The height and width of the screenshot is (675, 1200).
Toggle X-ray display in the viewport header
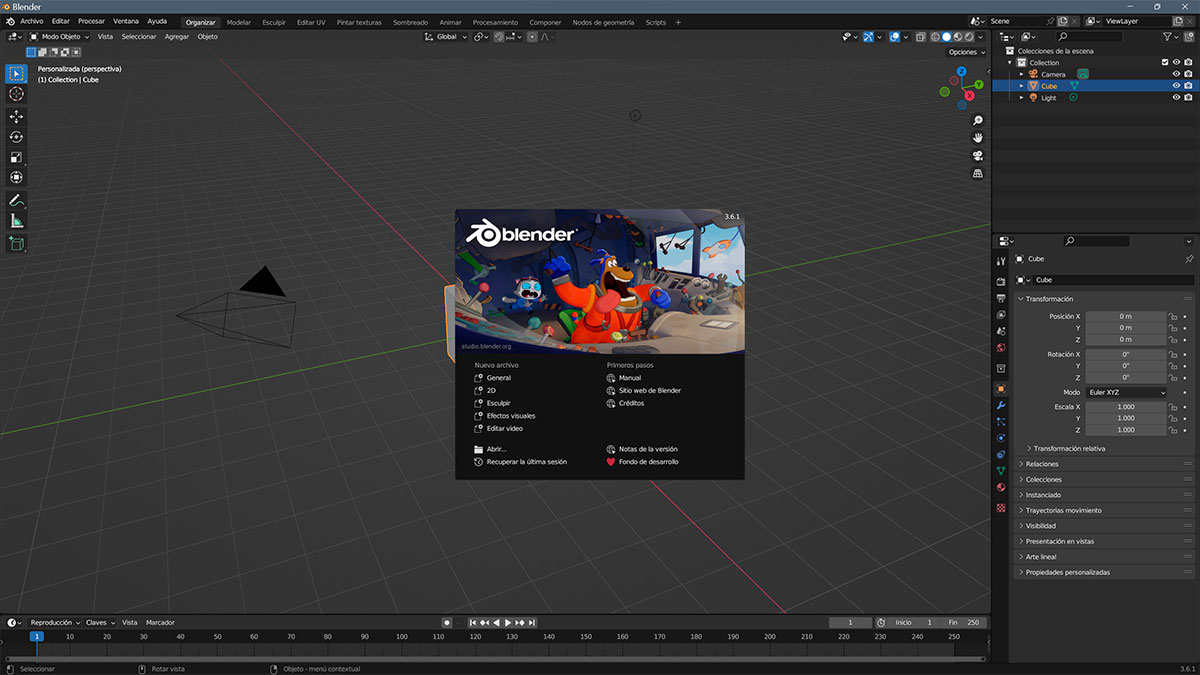click(x=921, y=37)
